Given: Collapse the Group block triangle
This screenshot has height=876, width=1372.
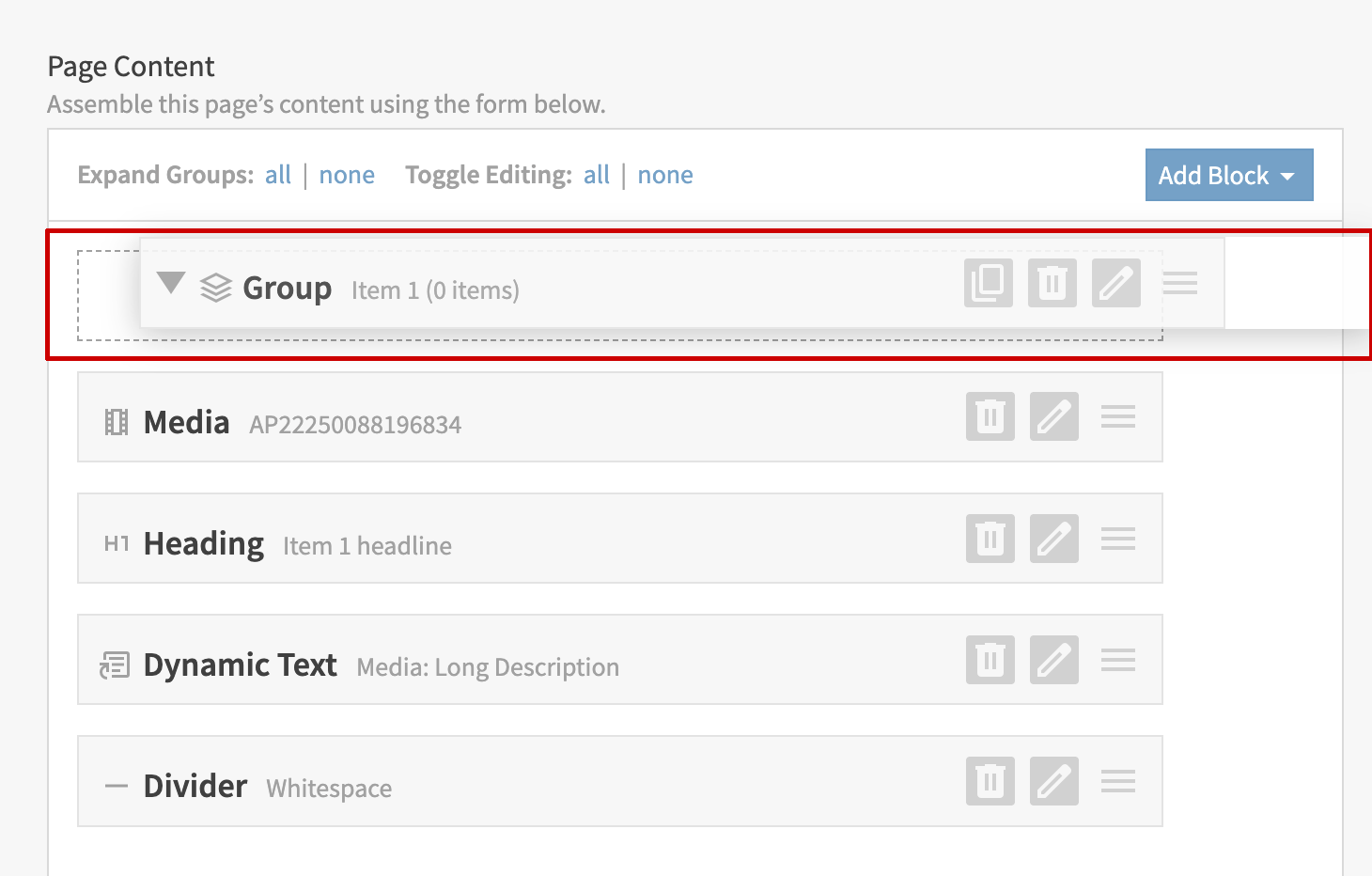Looking at the screenshot, I should click(171, 283).
